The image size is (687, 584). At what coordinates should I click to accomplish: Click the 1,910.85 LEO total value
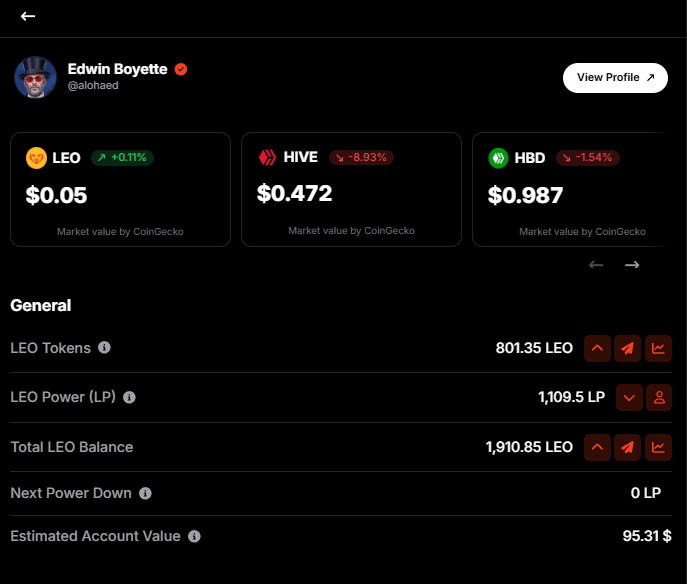pyautogui.click(x=529, y=447)
